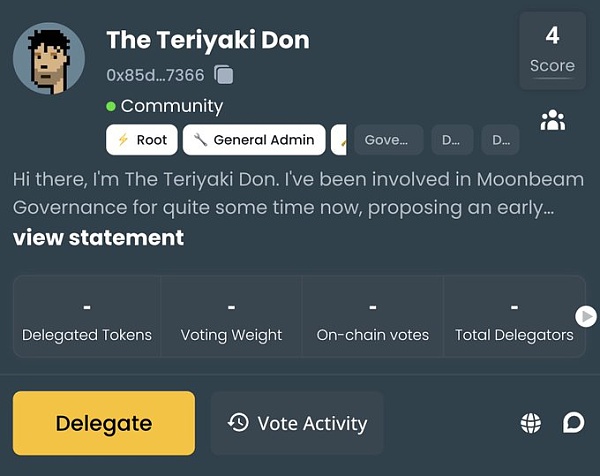
Task: Click the lightning bolt Root icon
Action: pyautogui.click(x=123, y=140)
